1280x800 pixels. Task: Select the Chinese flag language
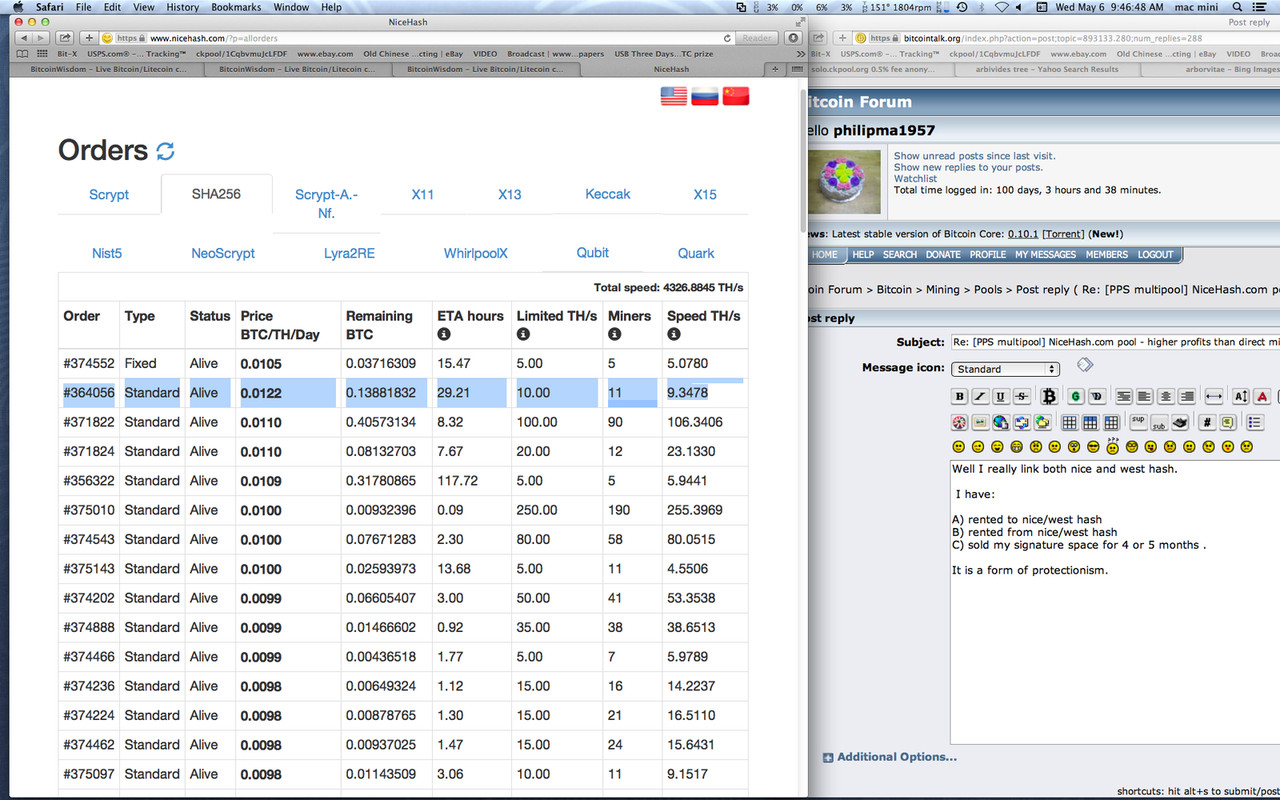(736, 96)
